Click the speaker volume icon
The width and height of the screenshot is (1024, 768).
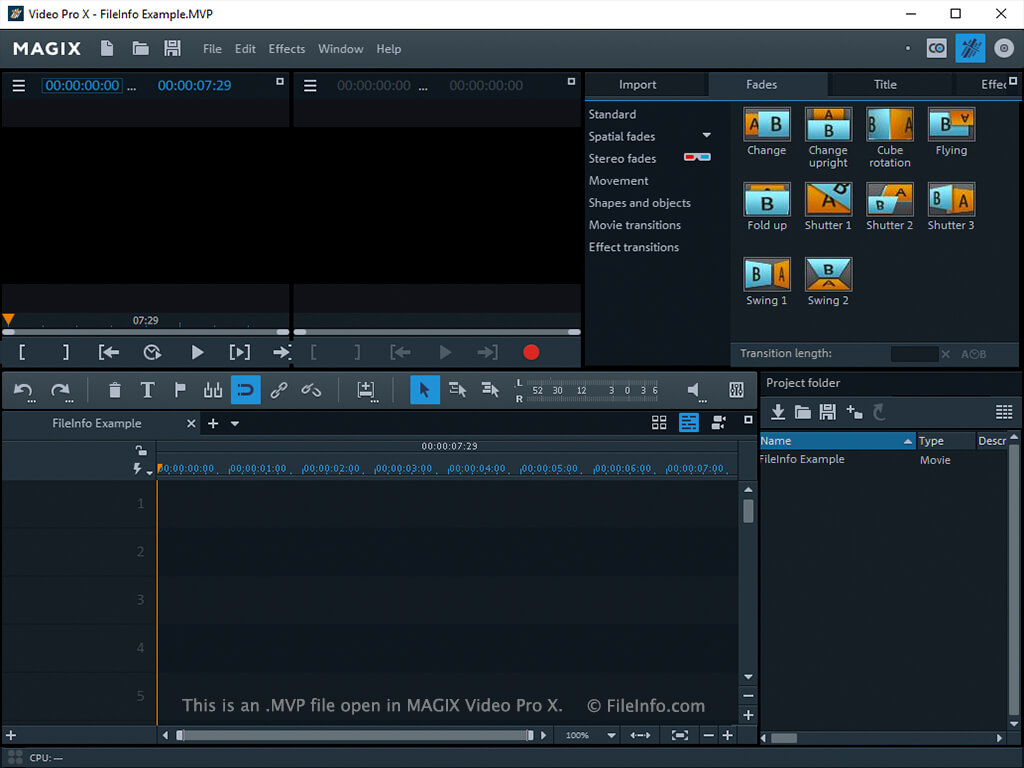[694, 391]
